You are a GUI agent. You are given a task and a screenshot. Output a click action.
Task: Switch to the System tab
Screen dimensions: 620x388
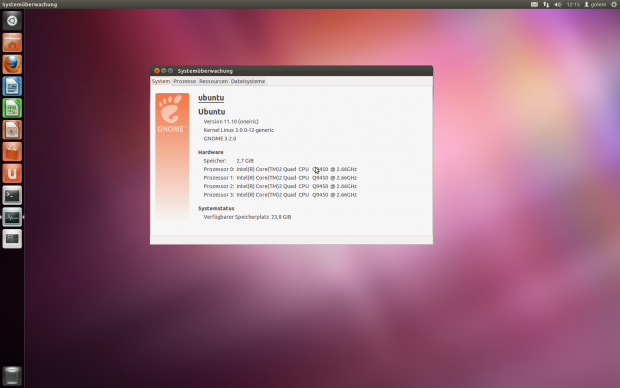pos(161,81)
